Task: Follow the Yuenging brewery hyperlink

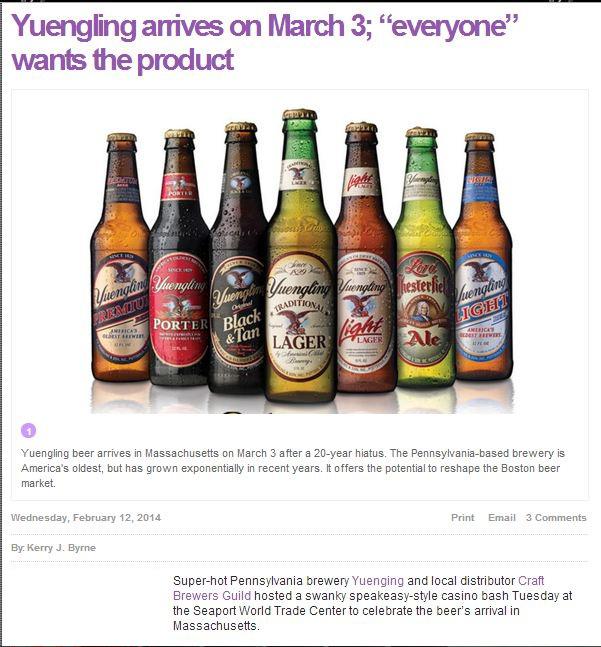Action: point(377,581)
